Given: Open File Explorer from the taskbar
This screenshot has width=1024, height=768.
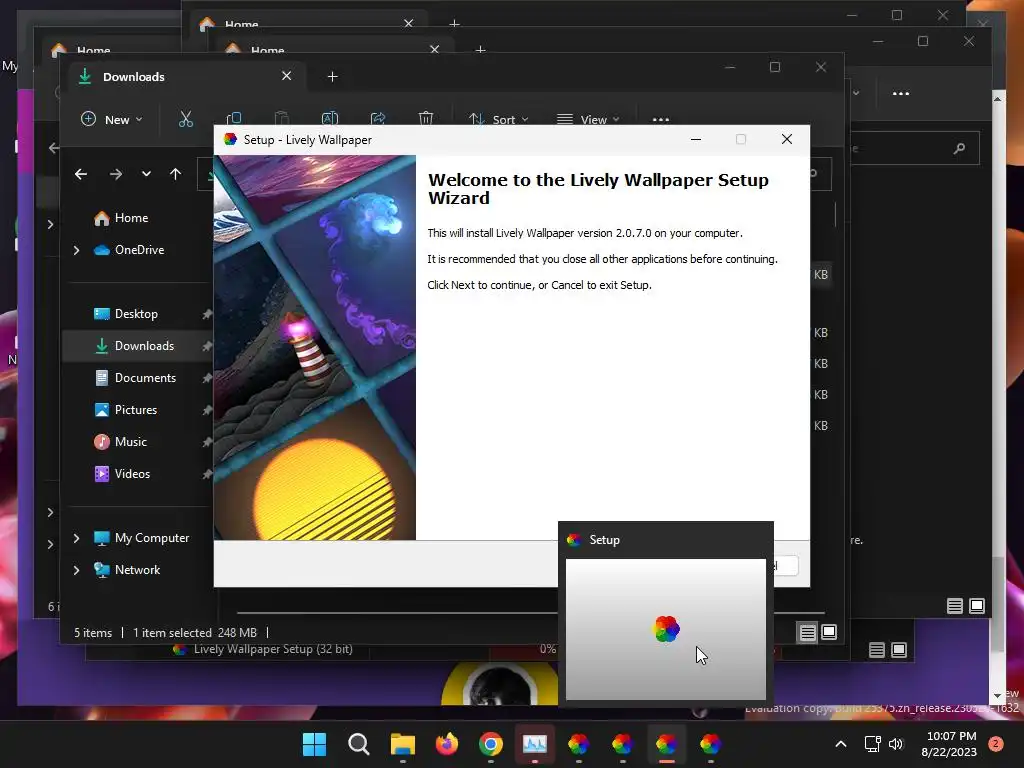Looking at the screenshot, I should [402, 744].
